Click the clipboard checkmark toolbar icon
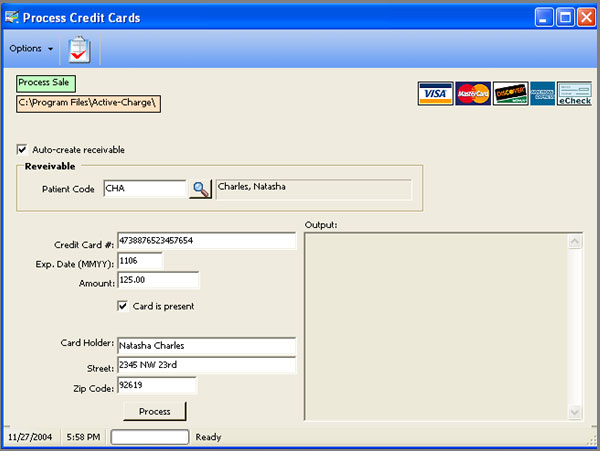The height and width of the screenshot is (451, 600). point(78,49)
